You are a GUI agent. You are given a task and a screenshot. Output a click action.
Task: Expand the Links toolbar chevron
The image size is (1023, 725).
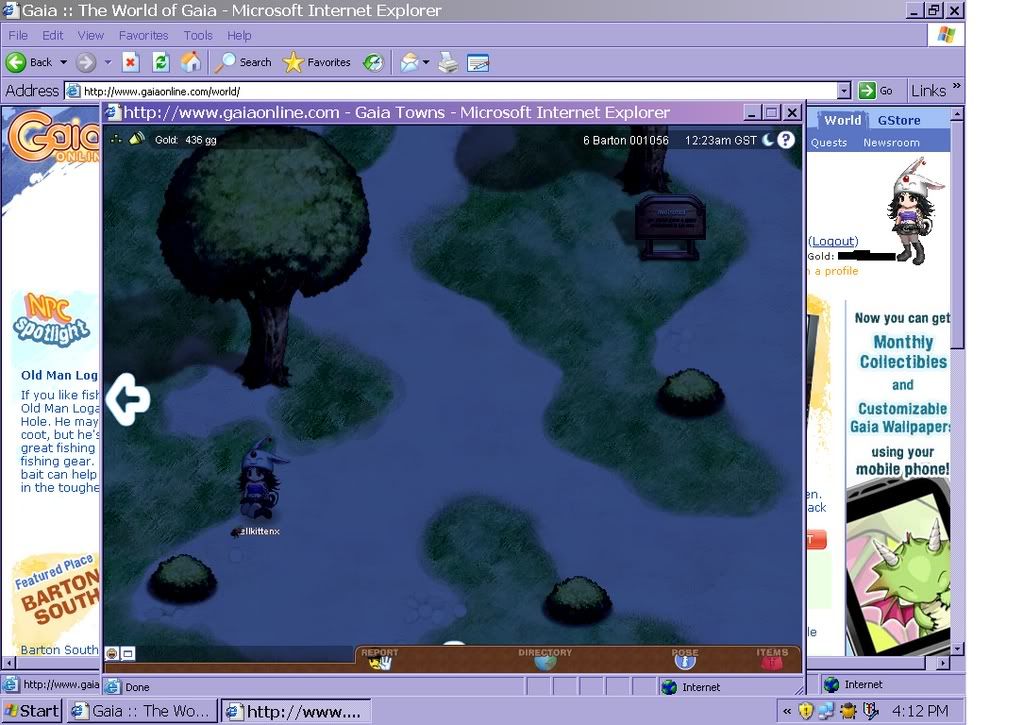click(956, 85)
